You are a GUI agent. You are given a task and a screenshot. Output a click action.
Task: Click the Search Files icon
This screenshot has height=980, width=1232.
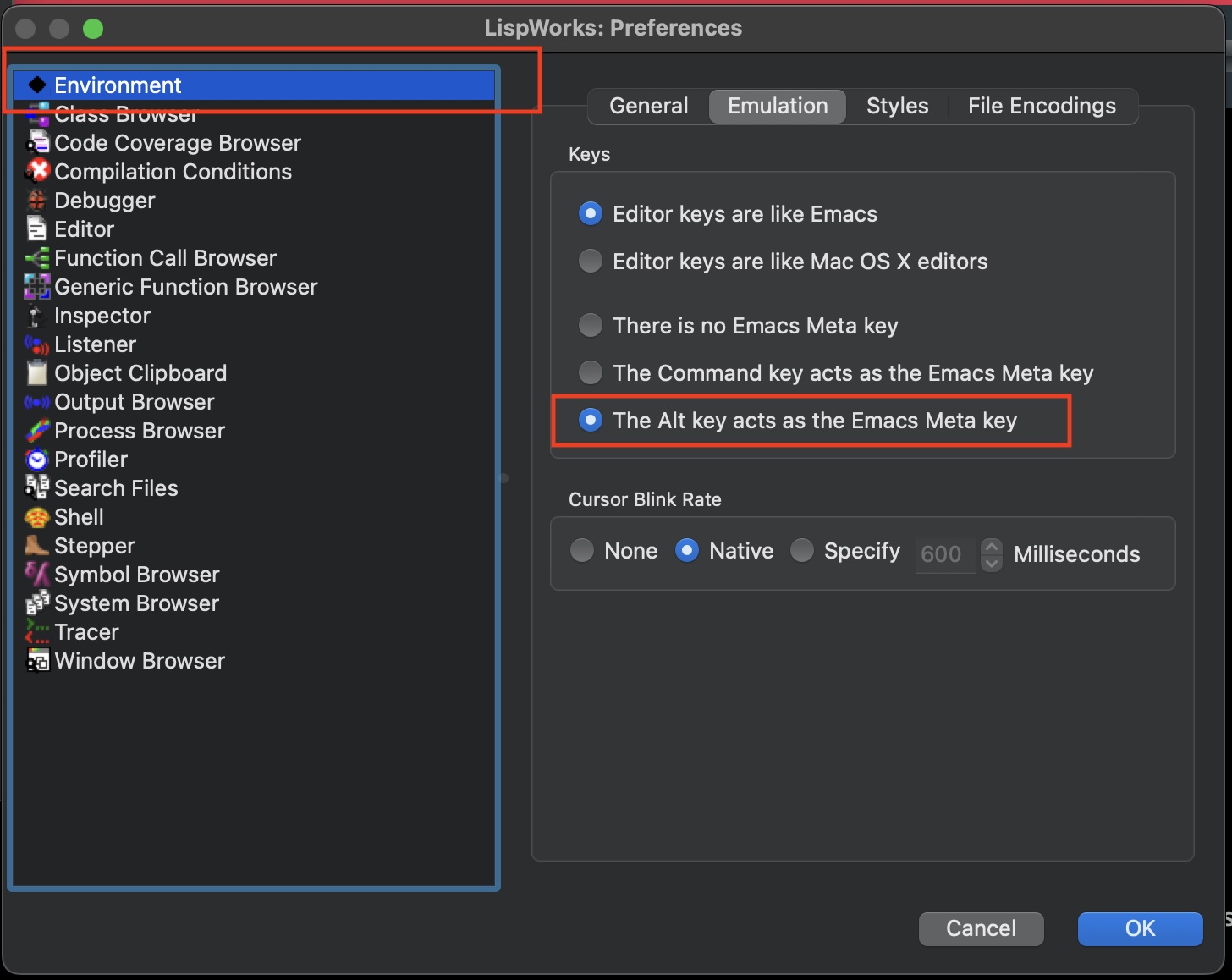[37, 487]
